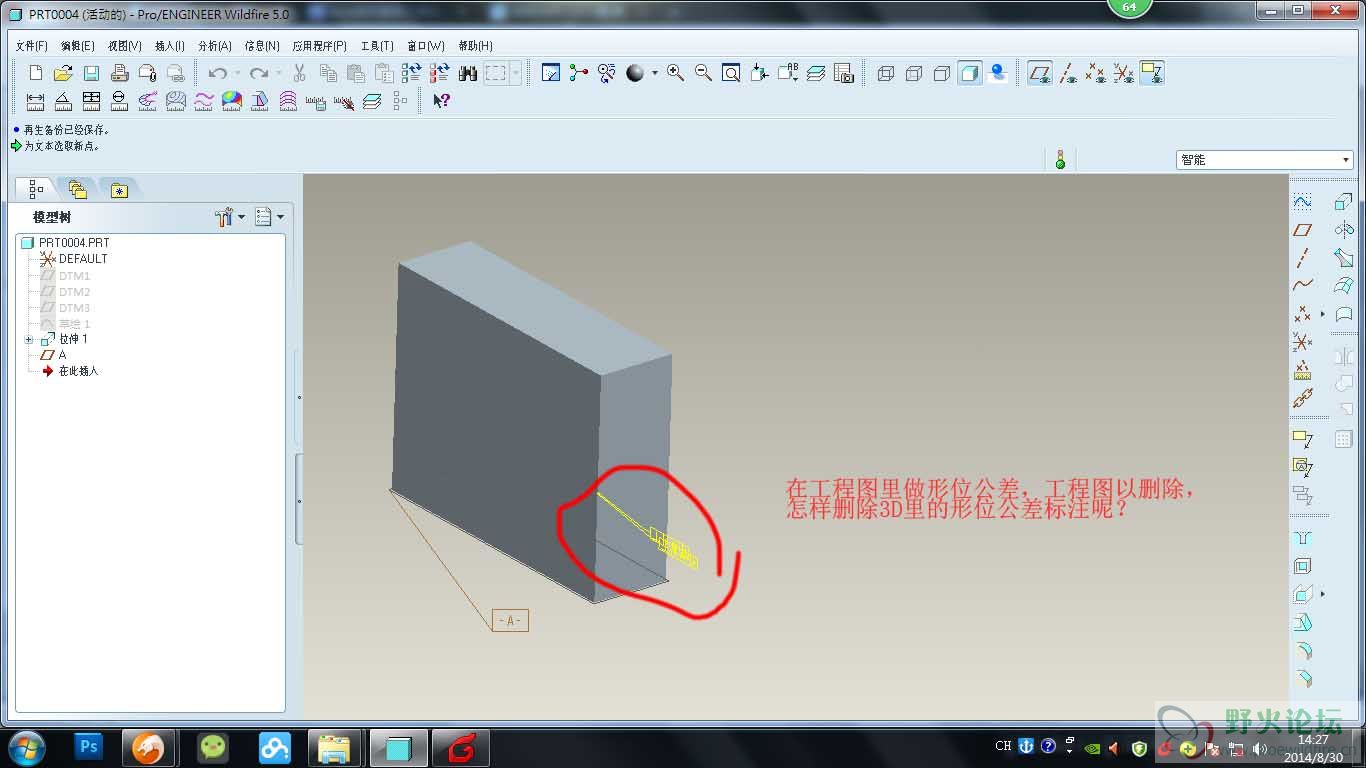Expand the 拉伸 1 feature node
Image resolution: width=1366 pixels, height=768 pixels.
29,340
